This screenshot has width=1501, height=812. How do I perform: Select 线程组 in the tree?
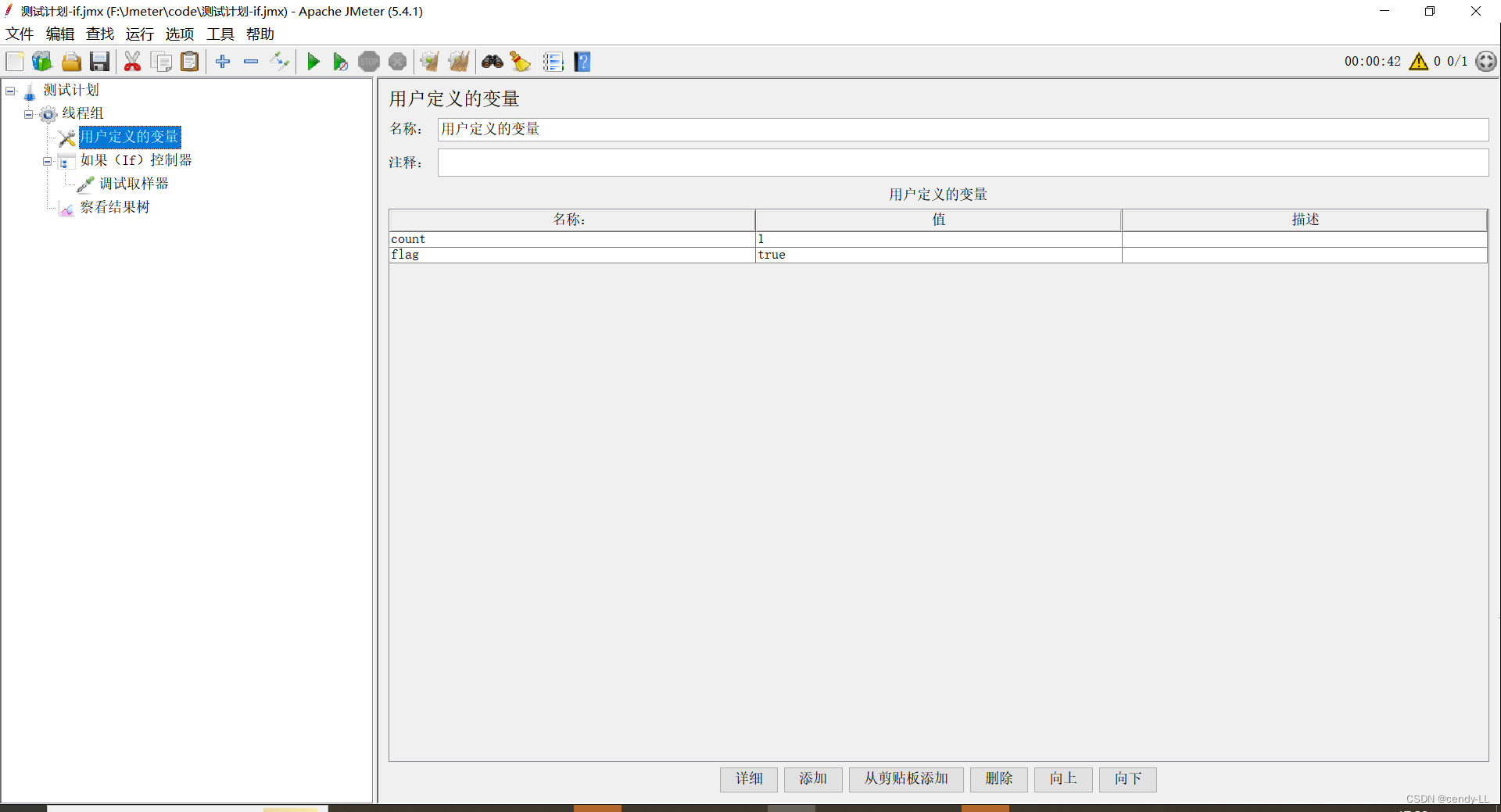pyautogui.click(x=83, y=114)
